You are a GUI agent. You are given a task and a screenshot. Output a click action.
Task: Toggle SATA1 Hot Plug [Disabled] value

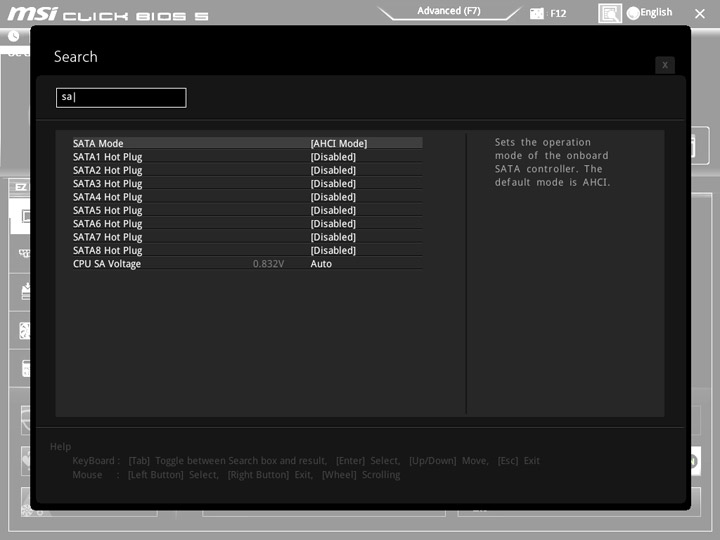(x=333, y=157)
